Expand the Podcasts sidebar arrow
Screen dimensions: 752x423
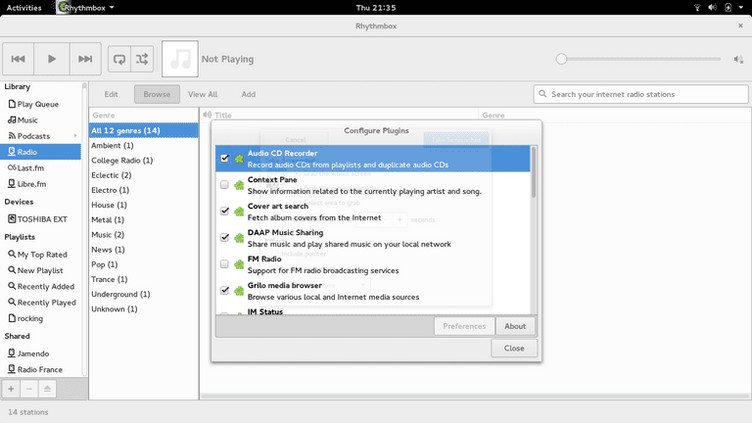point(75,136)
